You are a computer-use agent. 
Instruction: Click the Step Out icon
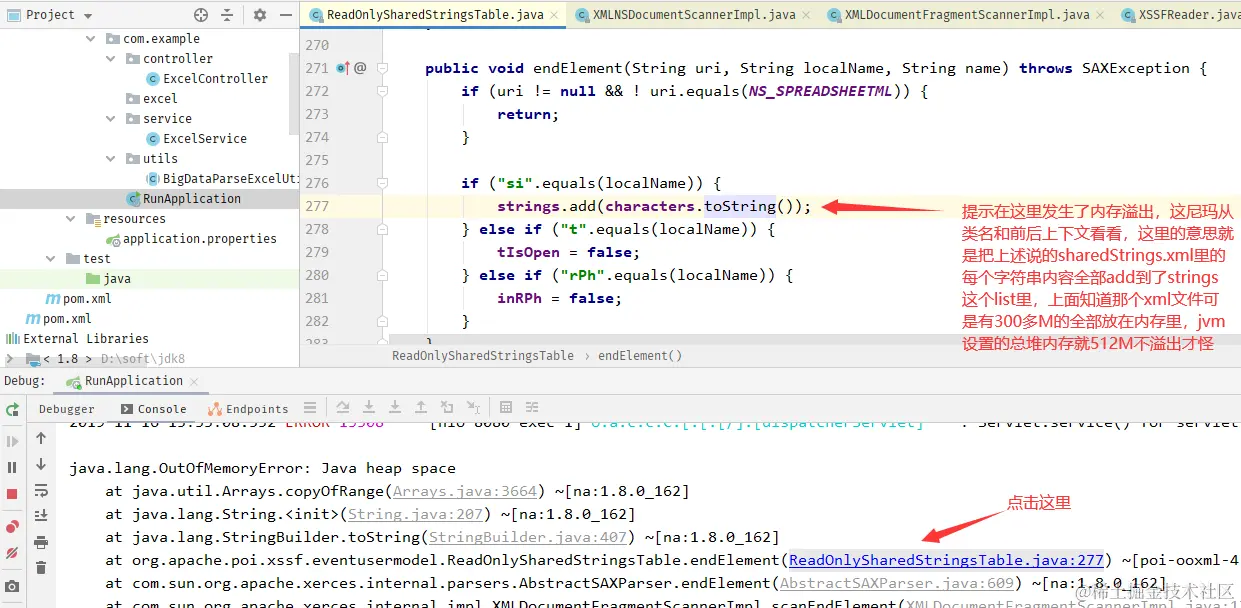(421, 408)
